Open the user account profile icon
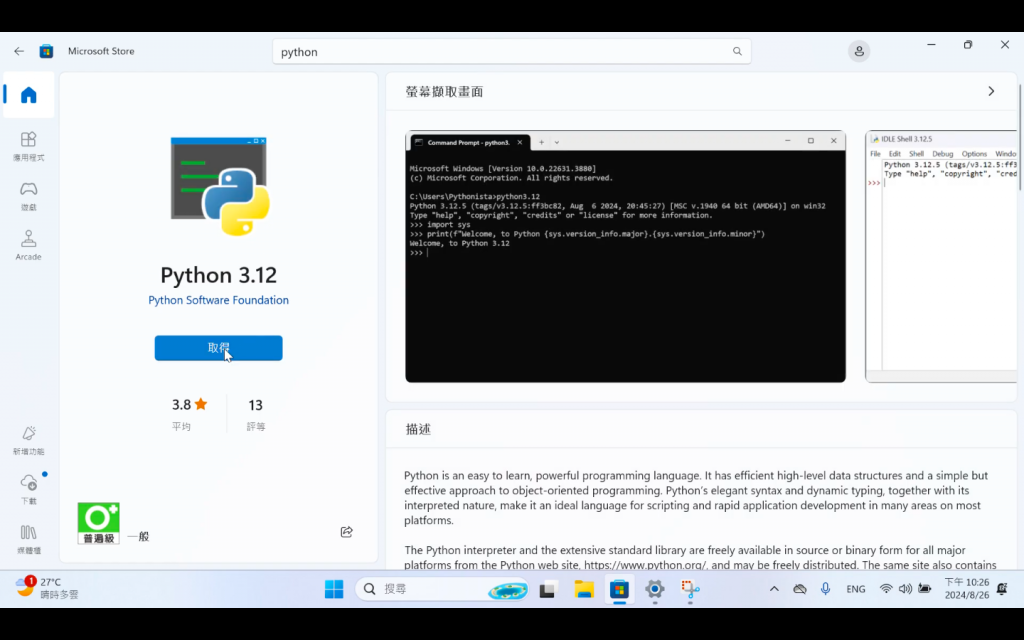Image resolution: width=1024 pixels, height=640 pixels. pos(859,51)
